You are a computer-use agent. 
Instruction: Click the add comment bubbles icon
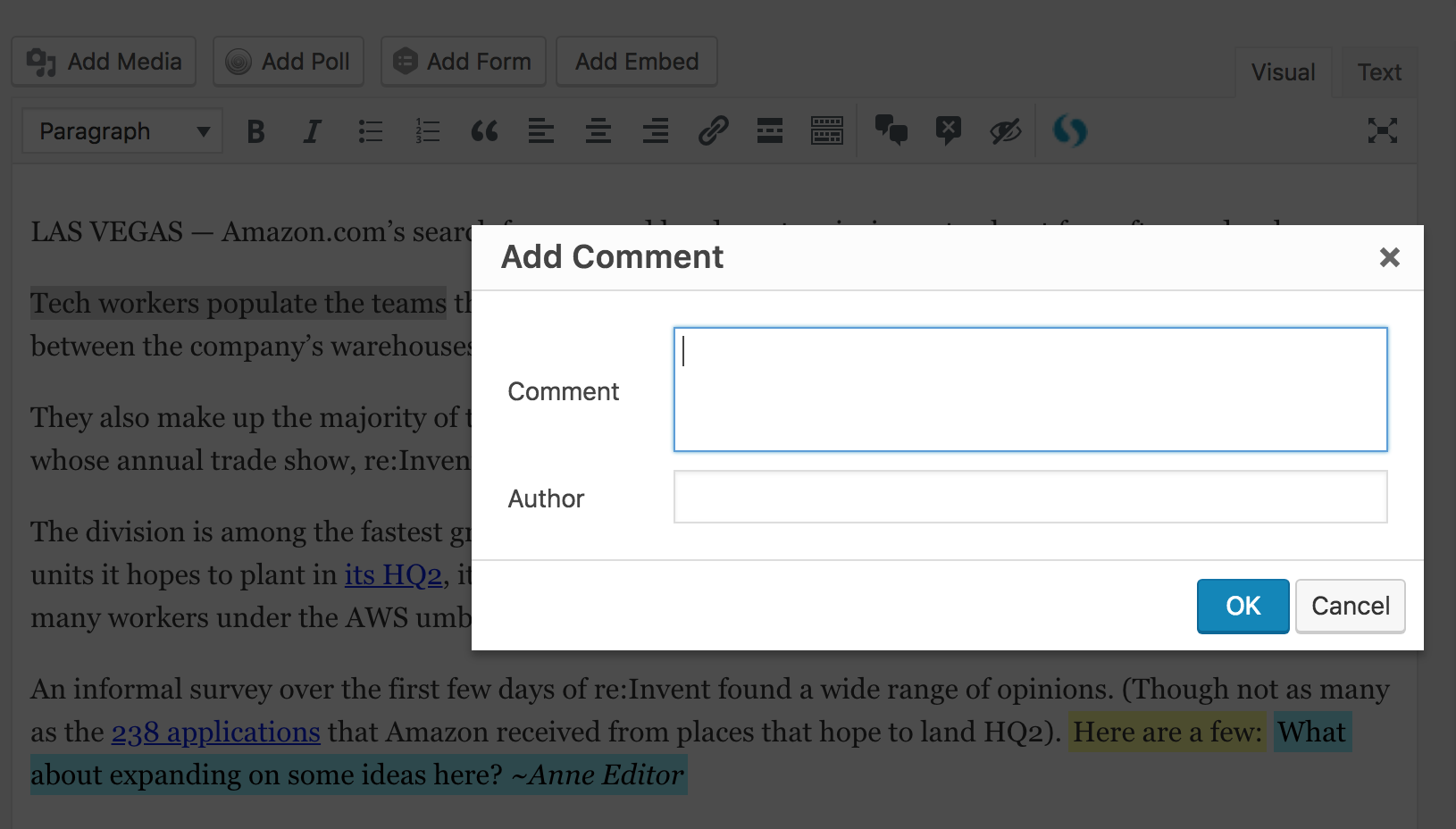[x=891, y=131]
